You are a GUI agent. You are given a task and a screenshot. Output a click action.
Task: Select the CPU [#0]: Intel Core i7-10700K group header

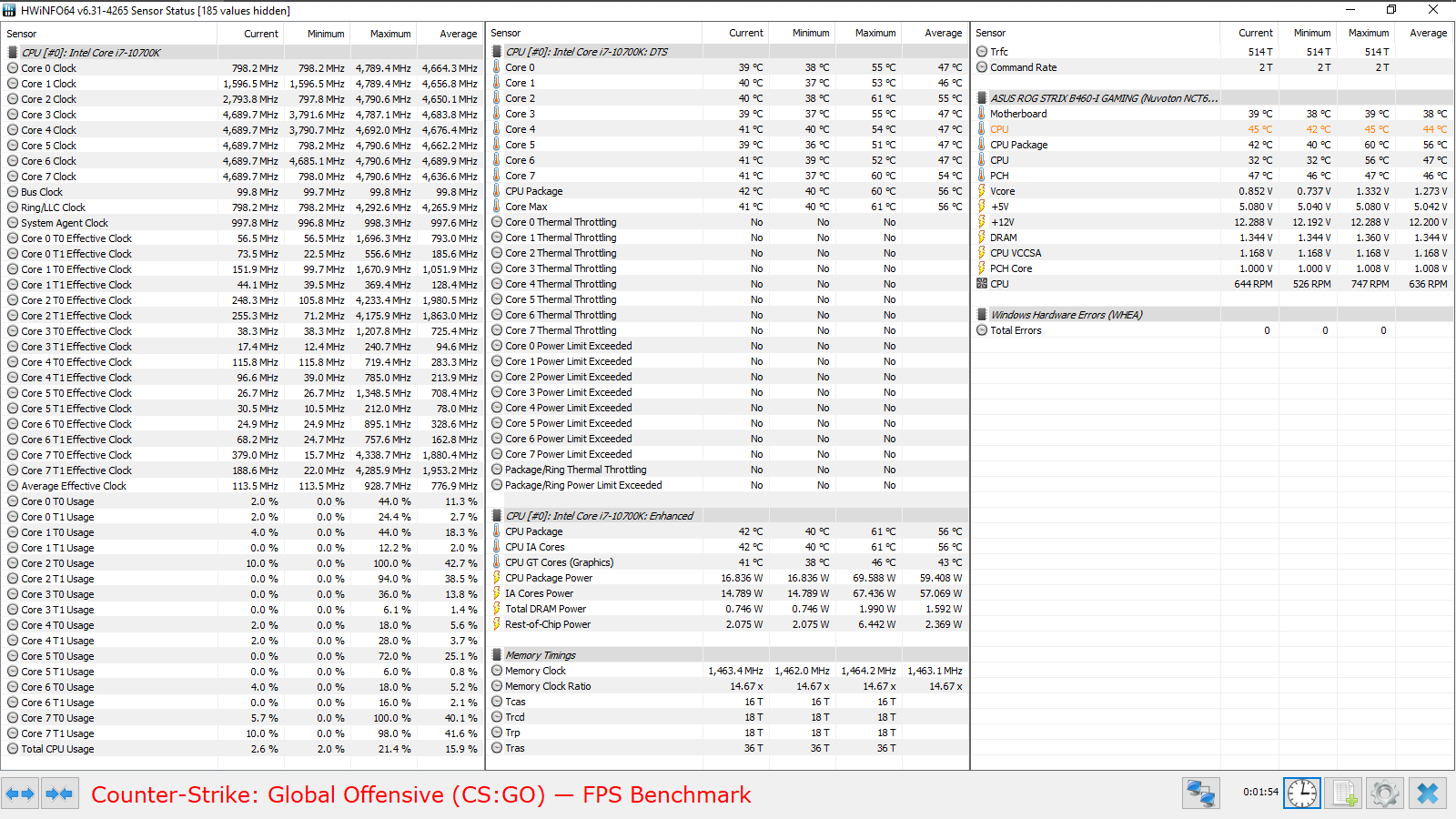coord(243,53)
